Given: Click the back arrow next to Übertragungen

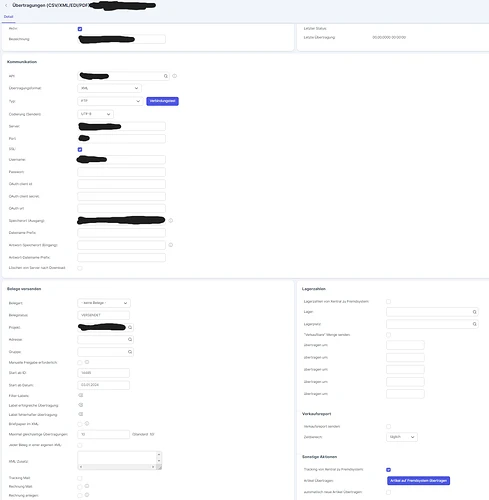Looking at the screenshot, I should pos(6,5).
